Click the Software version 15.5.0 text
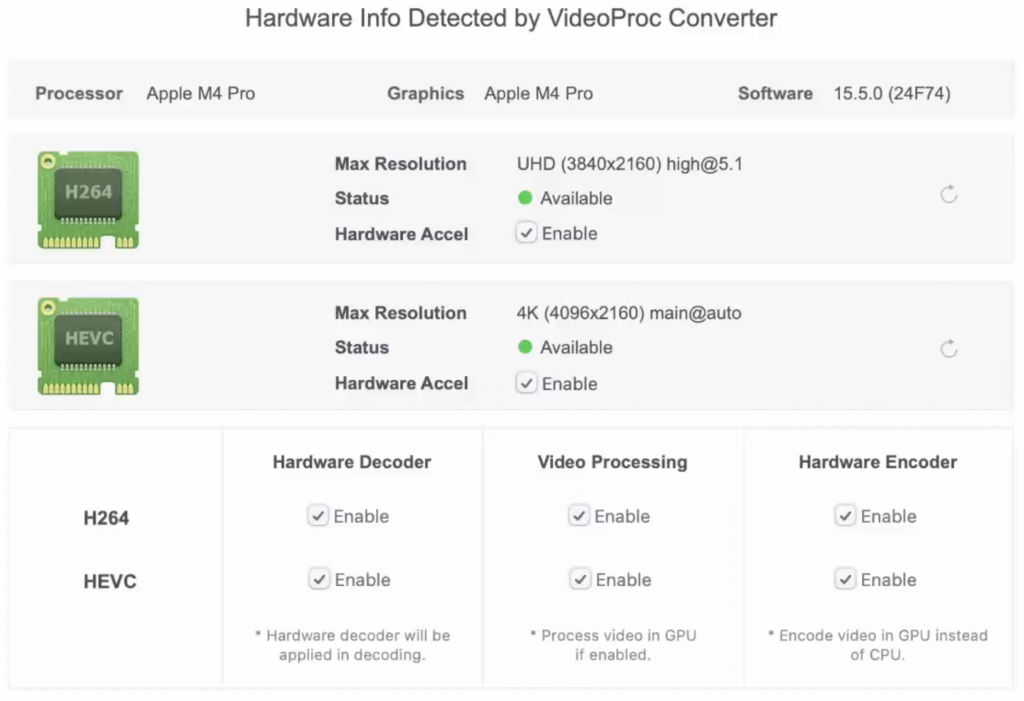1024x701 pixels. pyautogui.click(x=892, y=93)
